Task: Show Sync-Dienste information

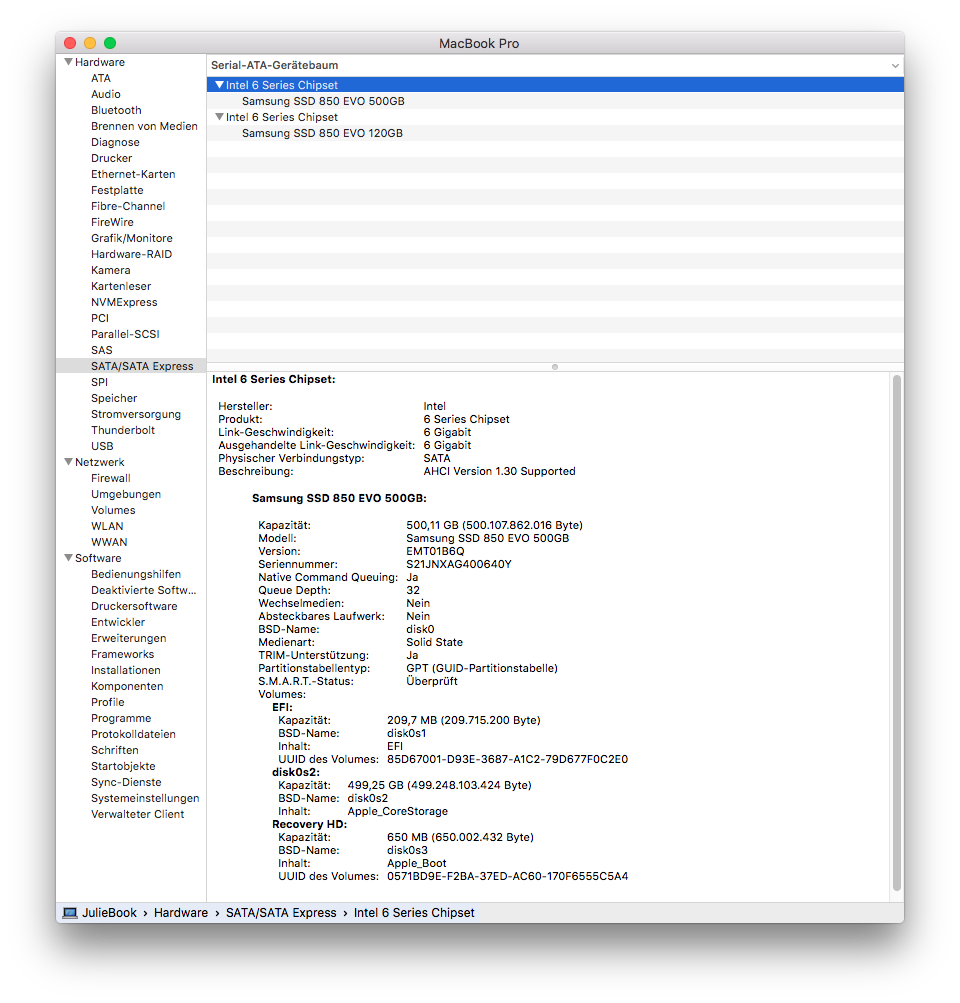Action: [x=126, y=782]
